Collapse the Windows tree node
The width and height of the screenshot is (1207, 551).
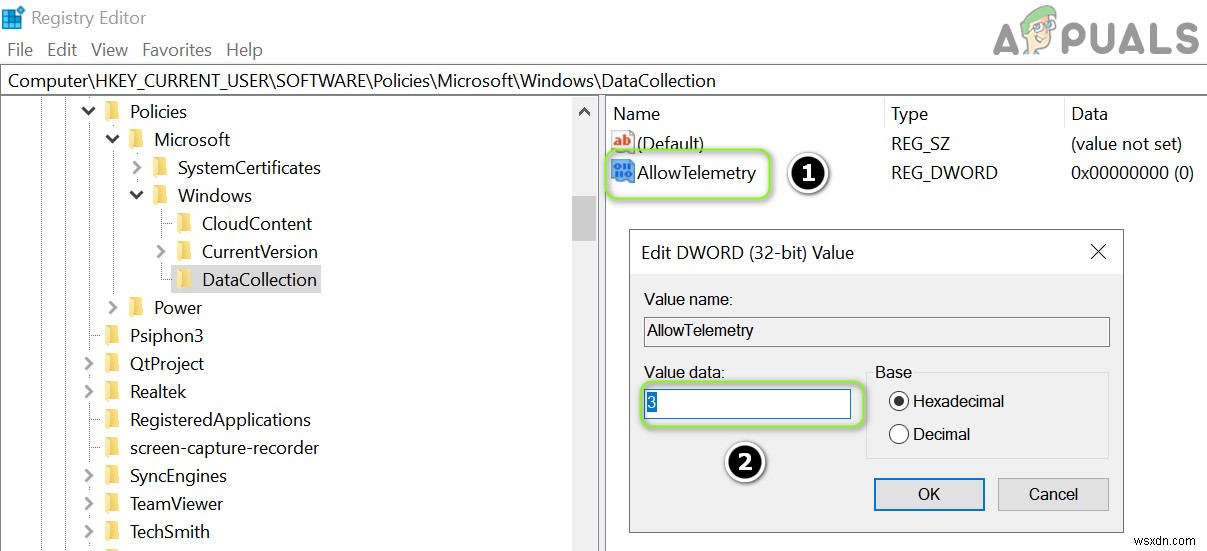point(137,195)
